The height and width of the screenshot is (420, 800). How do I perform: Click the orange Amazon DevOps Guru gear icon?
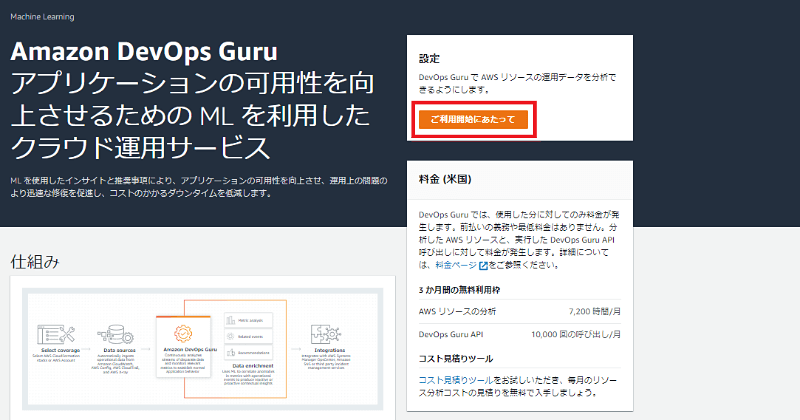tap(183, 334)
